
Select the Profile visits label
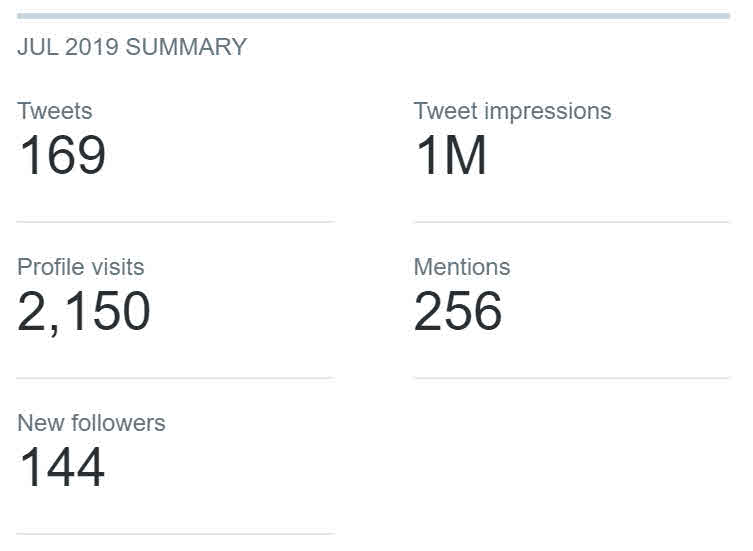pos(80,267)
